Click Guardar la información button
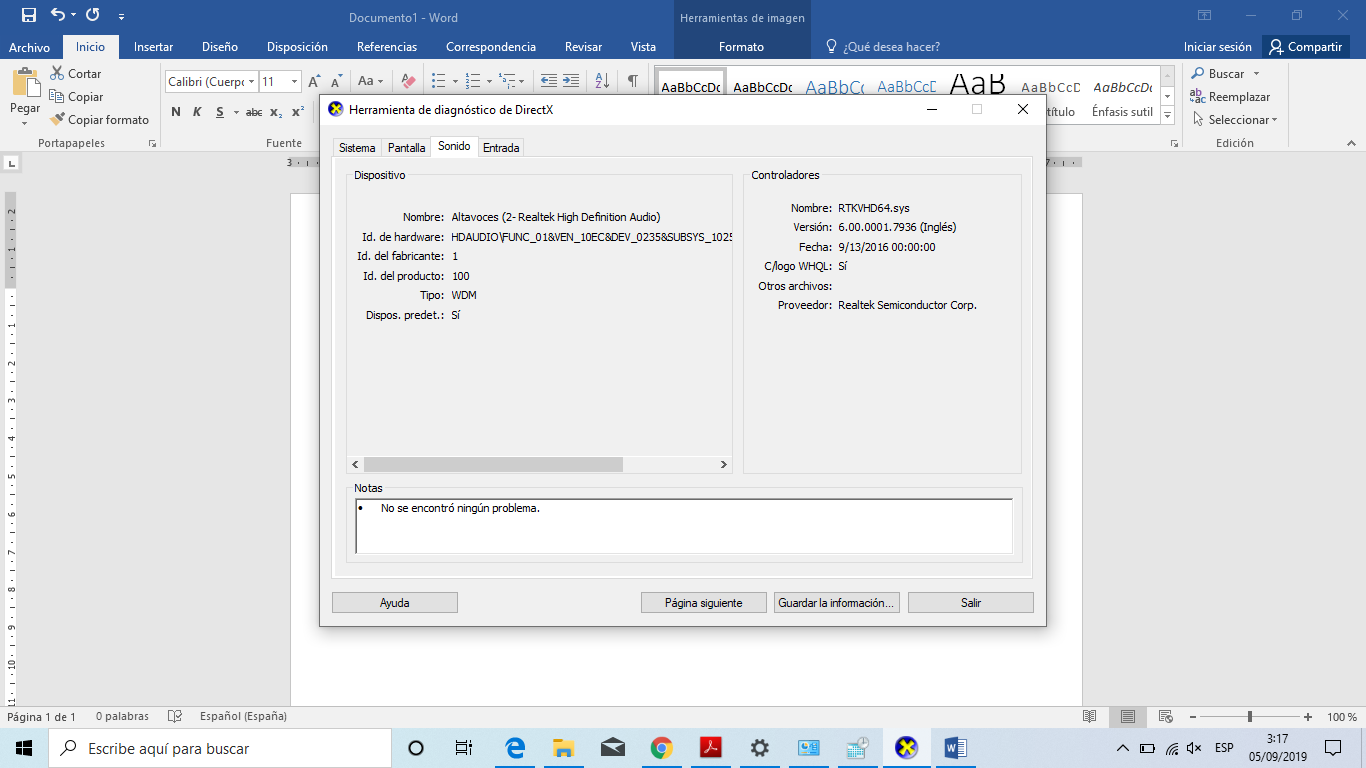The width and height of the screenshot is (1366, 768). pyautogui.click(x=837, y=603)
